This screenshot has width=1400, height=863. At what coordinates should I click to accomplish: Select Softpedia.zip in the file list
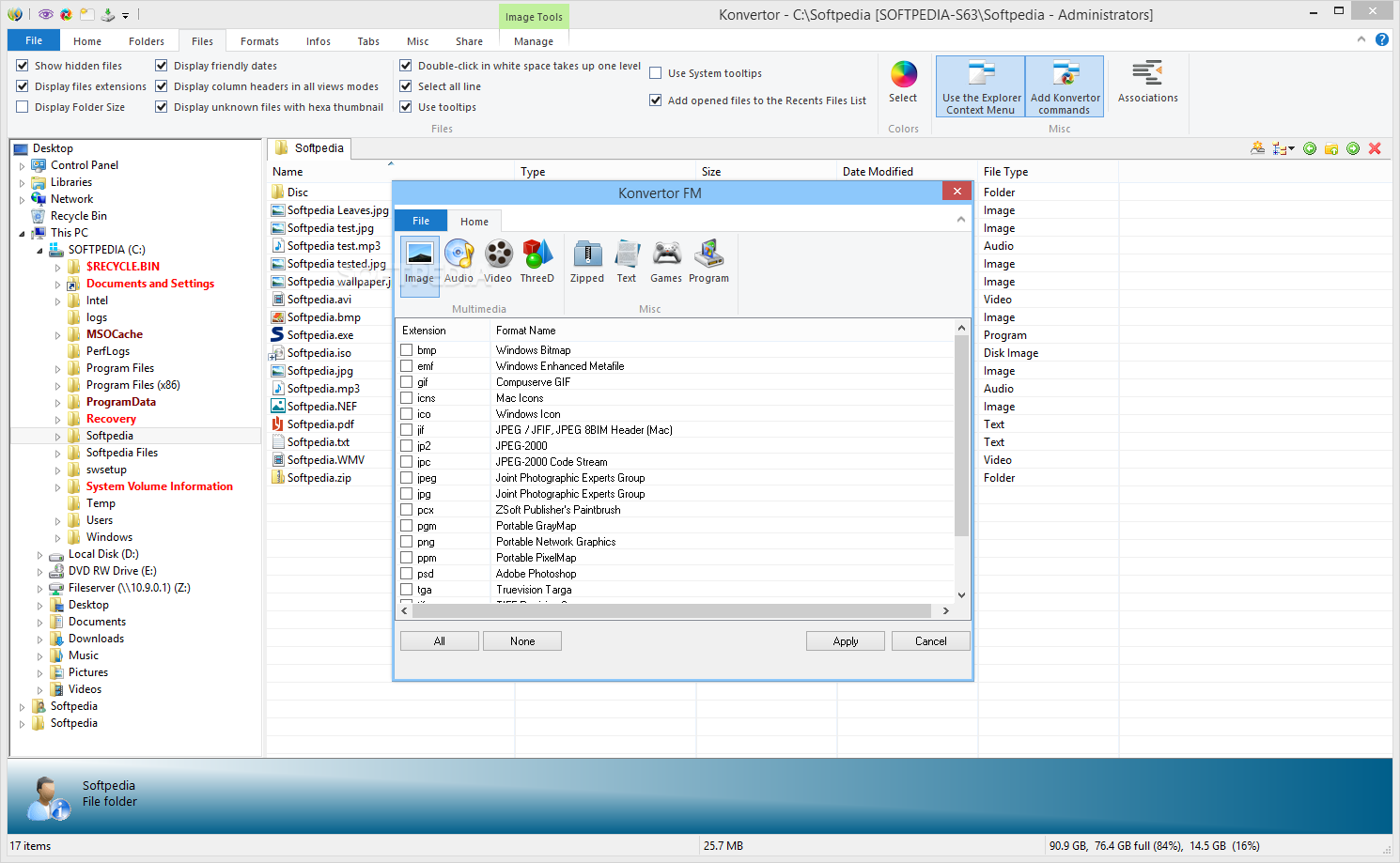(x=319, y=478)
